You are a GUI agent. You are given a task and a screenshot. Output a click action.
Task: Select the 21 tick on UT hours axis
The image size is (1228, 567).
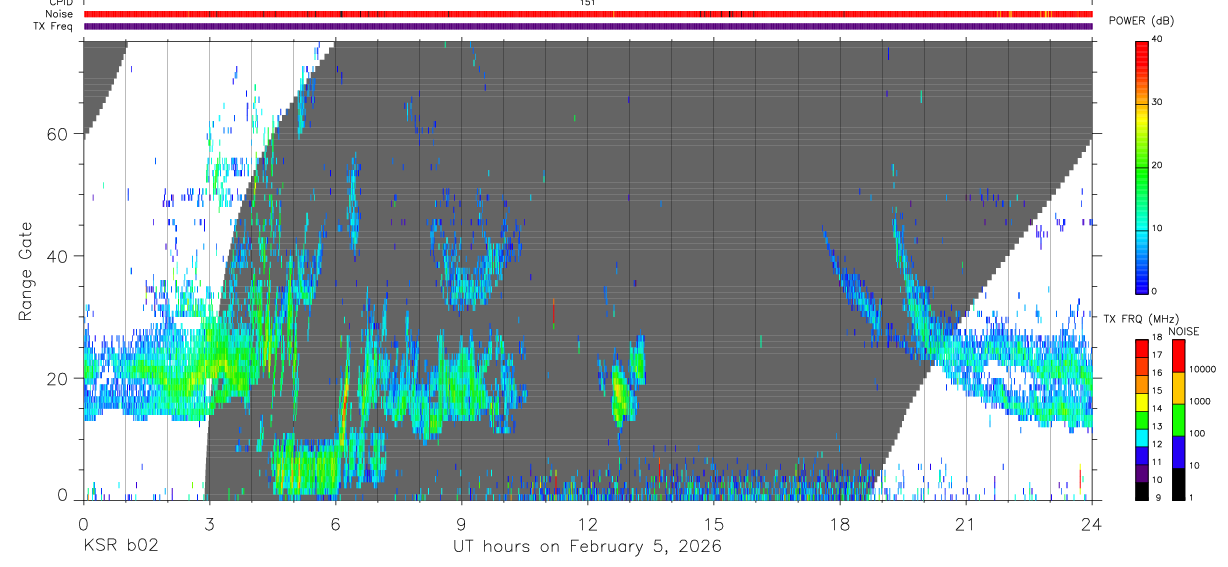click(965, 523)
